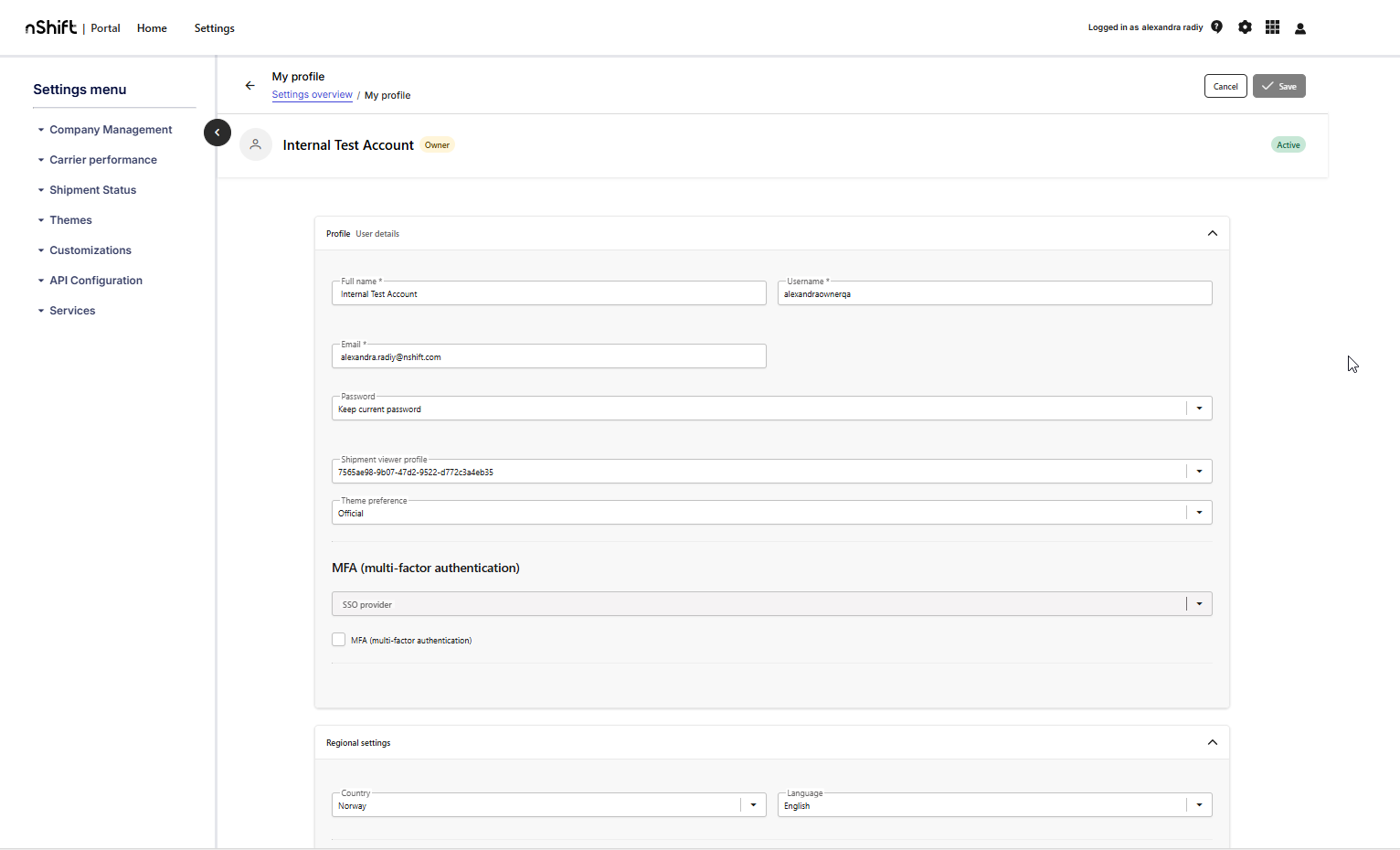1400x850 pixels.
Task: Collapse the Regional settings section
Action: point(1213,742)
